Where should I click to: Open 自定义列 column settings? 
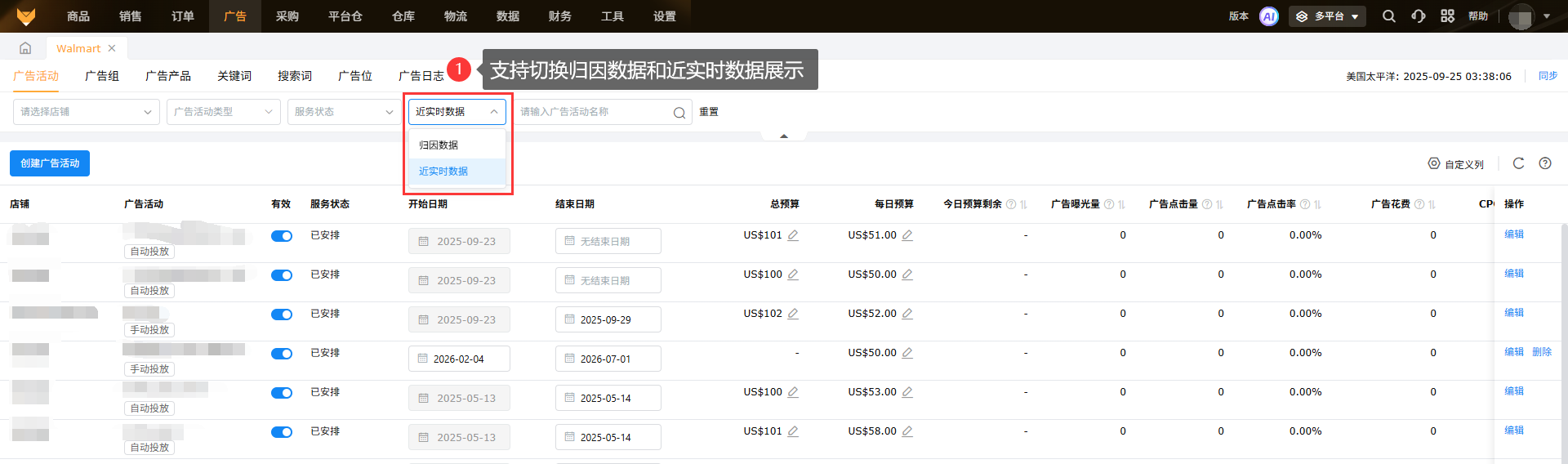(1455, 164)
